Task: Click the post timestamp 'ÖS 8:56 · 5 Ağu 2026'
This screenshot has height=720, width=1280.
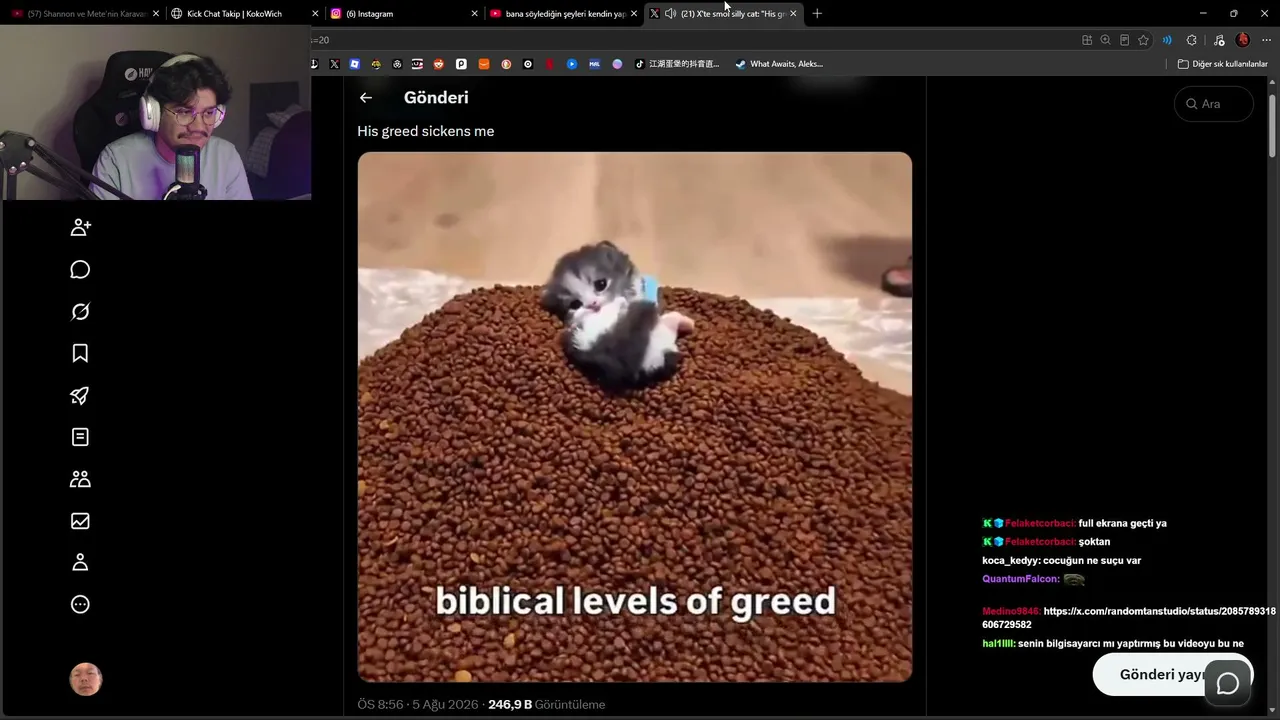Action: coord(418,705)
